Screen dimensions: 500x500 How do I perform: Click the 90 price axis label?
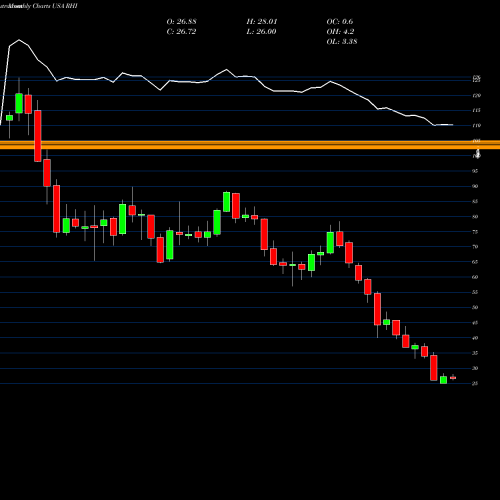[476, 186]
